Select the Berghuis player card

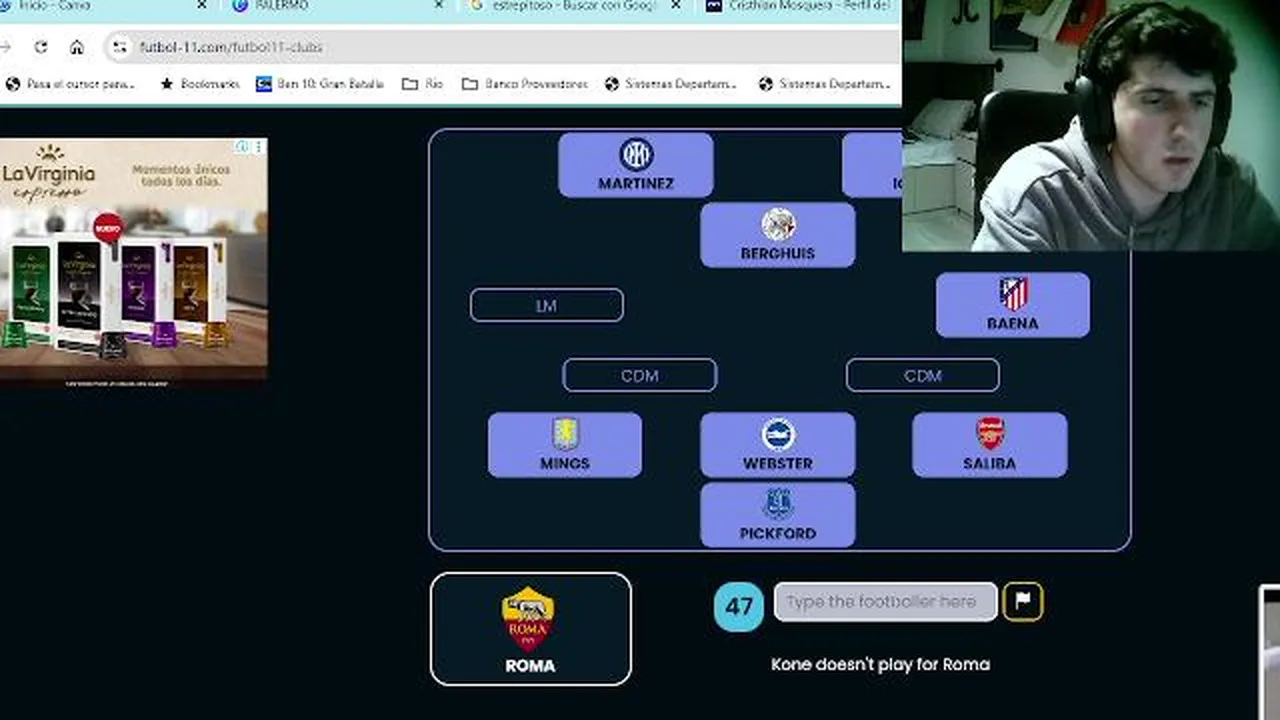coord(778,235)
